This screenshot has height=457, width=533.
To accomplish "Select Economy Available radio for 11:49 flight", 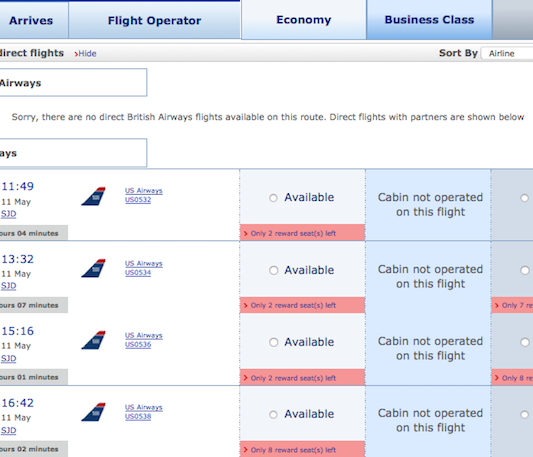I will click(273, 198).
